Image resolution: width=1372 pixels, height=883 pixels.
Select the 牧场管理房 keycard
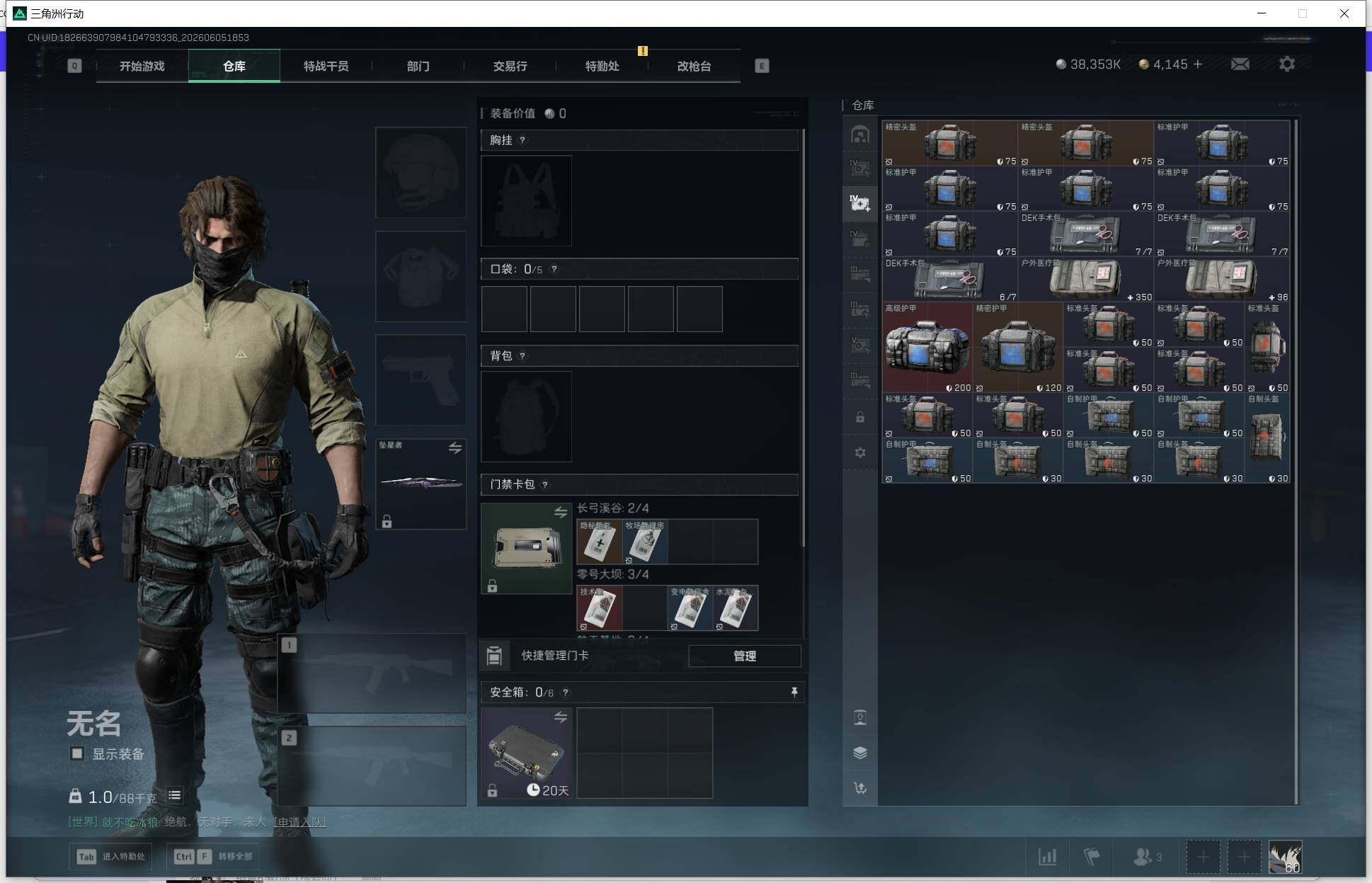(x=645, y=542)
